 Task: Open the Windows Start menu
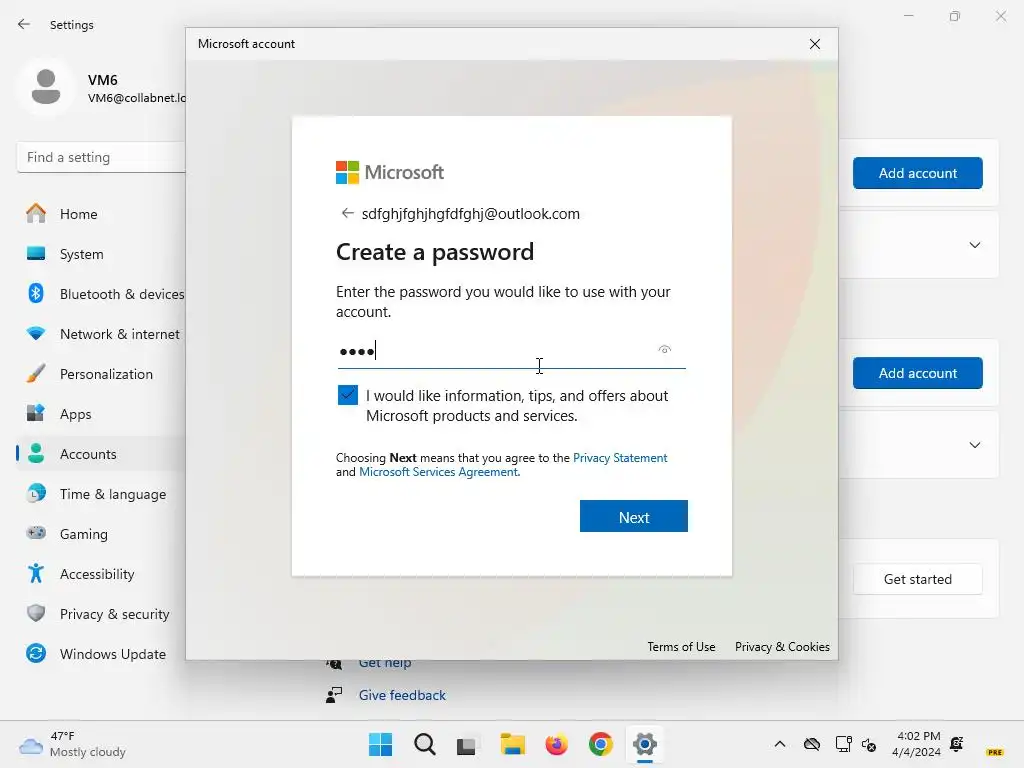(x=380, y=744)
